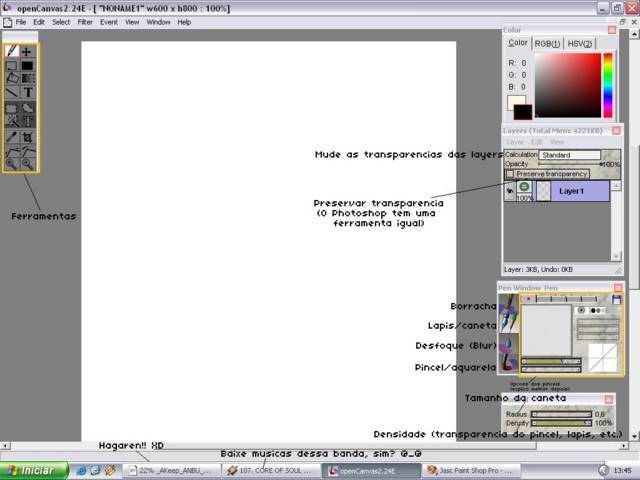
Task: Click Layers list scroll down arrow
Action: (x=616, y=256)
